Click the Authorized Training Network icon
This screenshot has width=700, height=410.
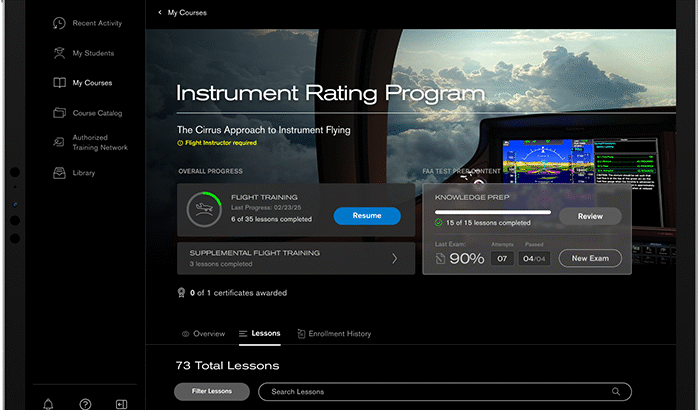59,142
